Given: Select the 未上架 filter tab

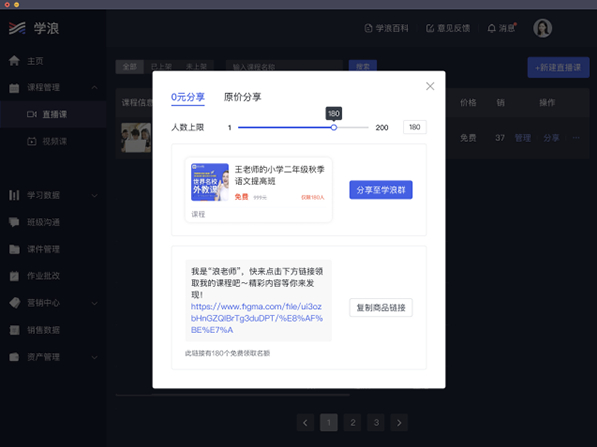Looking at the screenshot, I should coord(196,67).
